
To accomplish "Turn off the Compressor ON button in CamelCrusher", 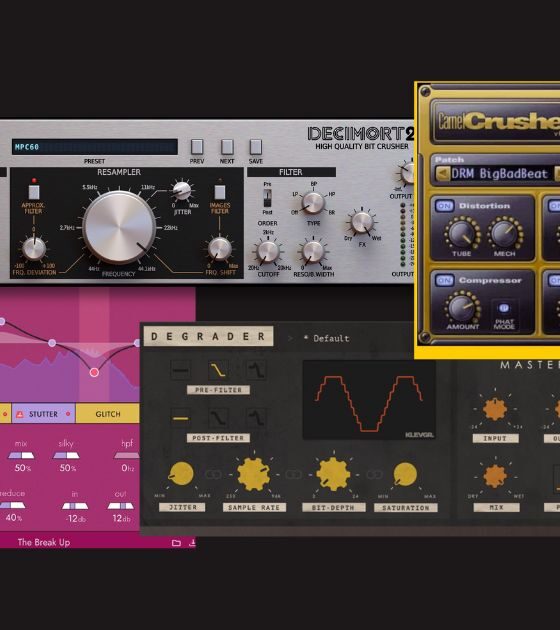I will click(444, 280).
